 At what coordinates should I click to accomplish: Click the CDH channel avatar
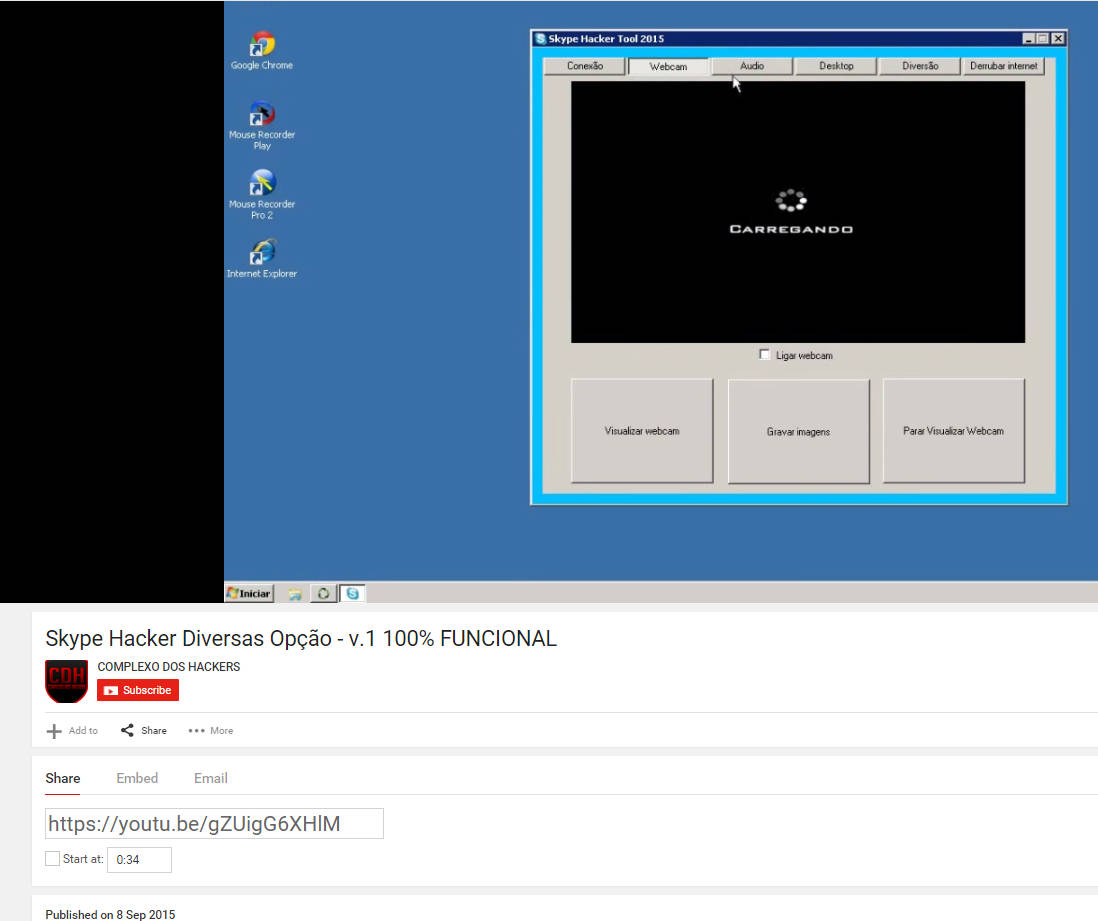67,681
